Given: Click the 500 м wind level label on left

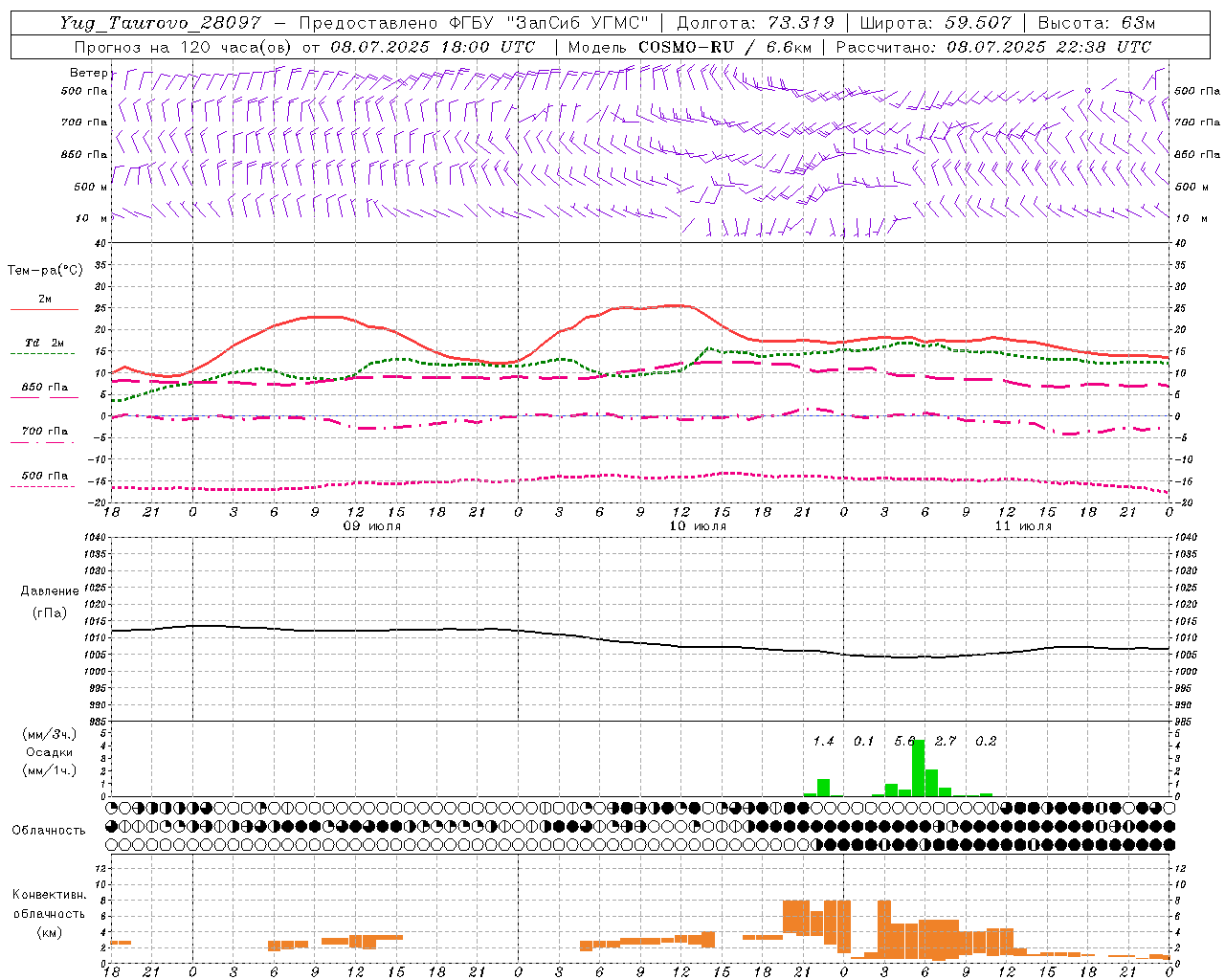Looking at the screenshot, I should [90, 187].
